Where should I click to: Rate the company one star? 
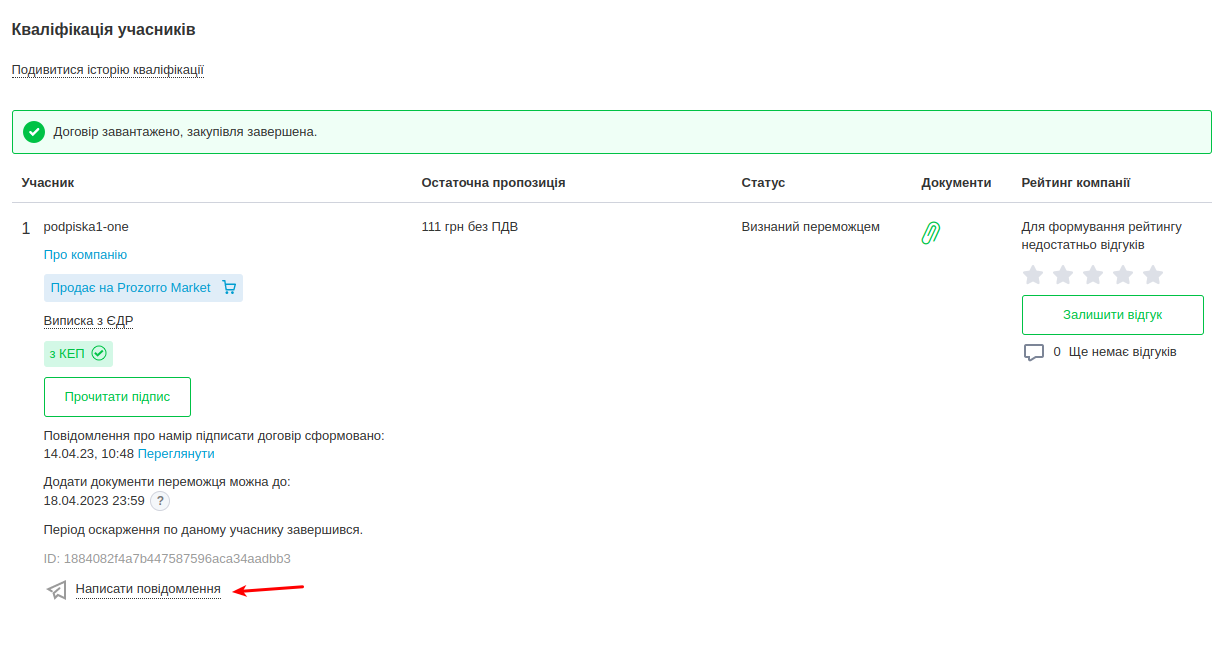click(x=1033, y=275)
